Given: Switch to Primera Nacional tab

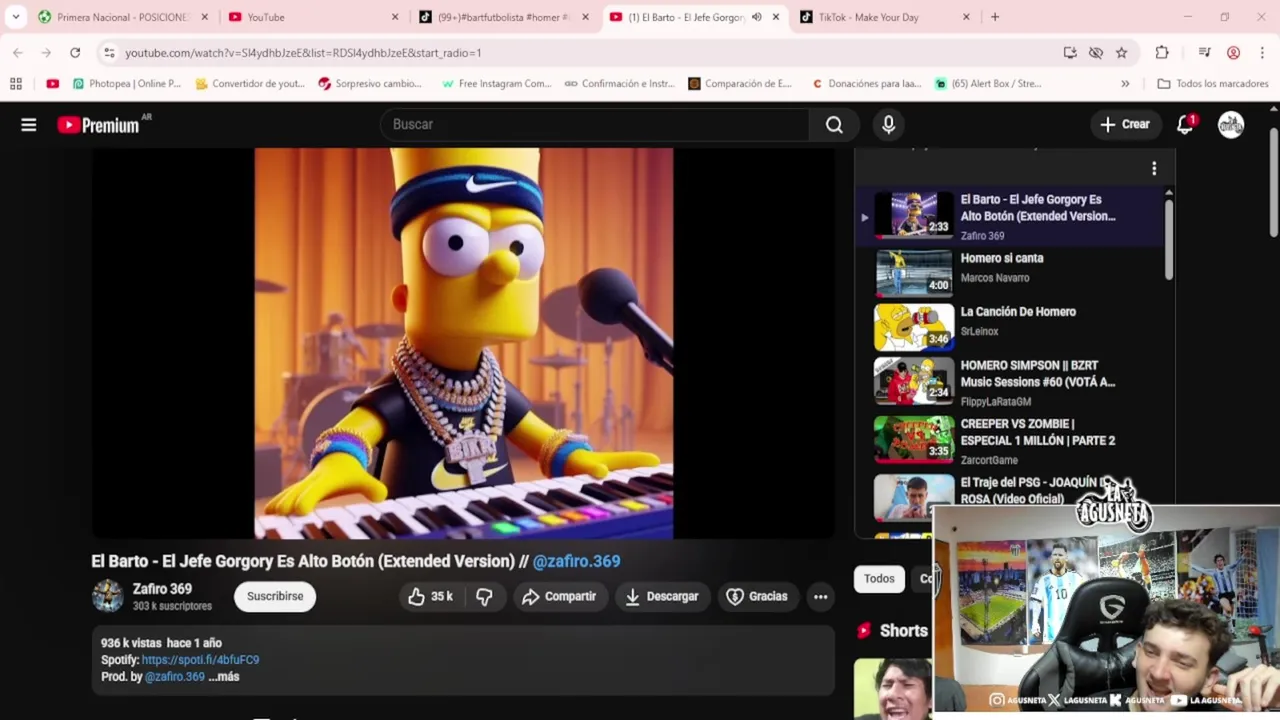Looking at the screenshot, I should coord(120,17).
